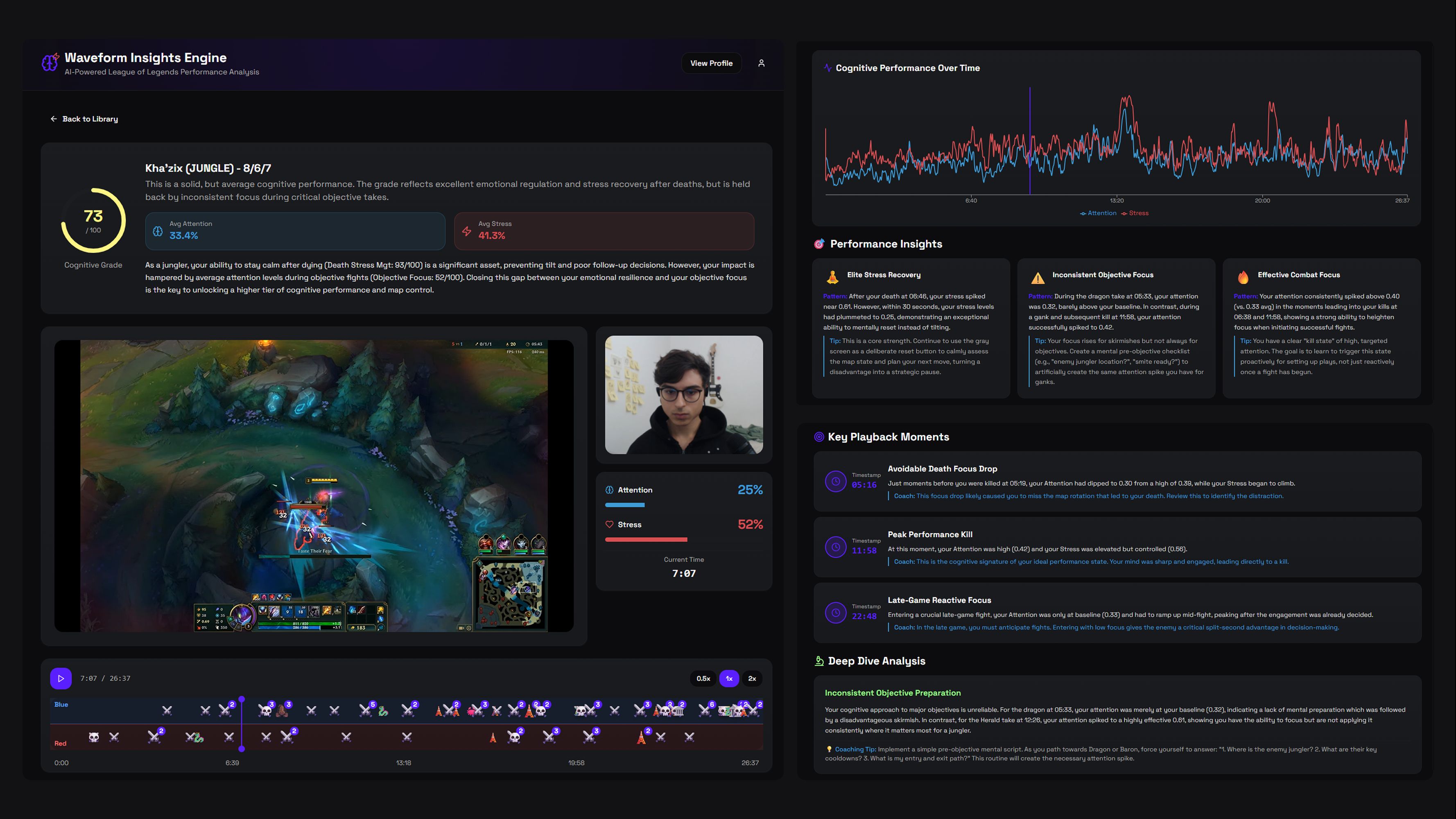1456x819 pixels.
Task: Click the Waveform Insights Engine brain logo
Action: pyautogui.click(x=50, y=62)
